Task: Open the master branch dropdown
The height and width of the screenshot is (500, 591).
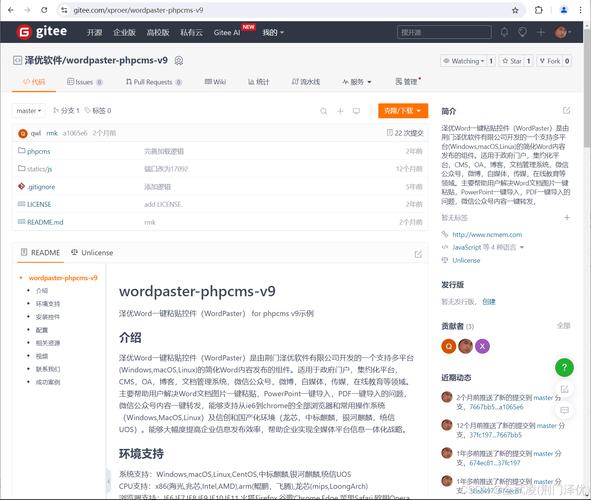Action: [29, 111]
